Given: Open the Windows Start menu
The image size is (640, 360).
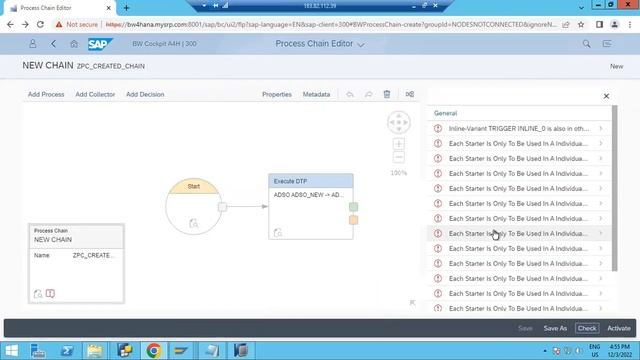Looking at the screenshot, I should pos(12,350).
